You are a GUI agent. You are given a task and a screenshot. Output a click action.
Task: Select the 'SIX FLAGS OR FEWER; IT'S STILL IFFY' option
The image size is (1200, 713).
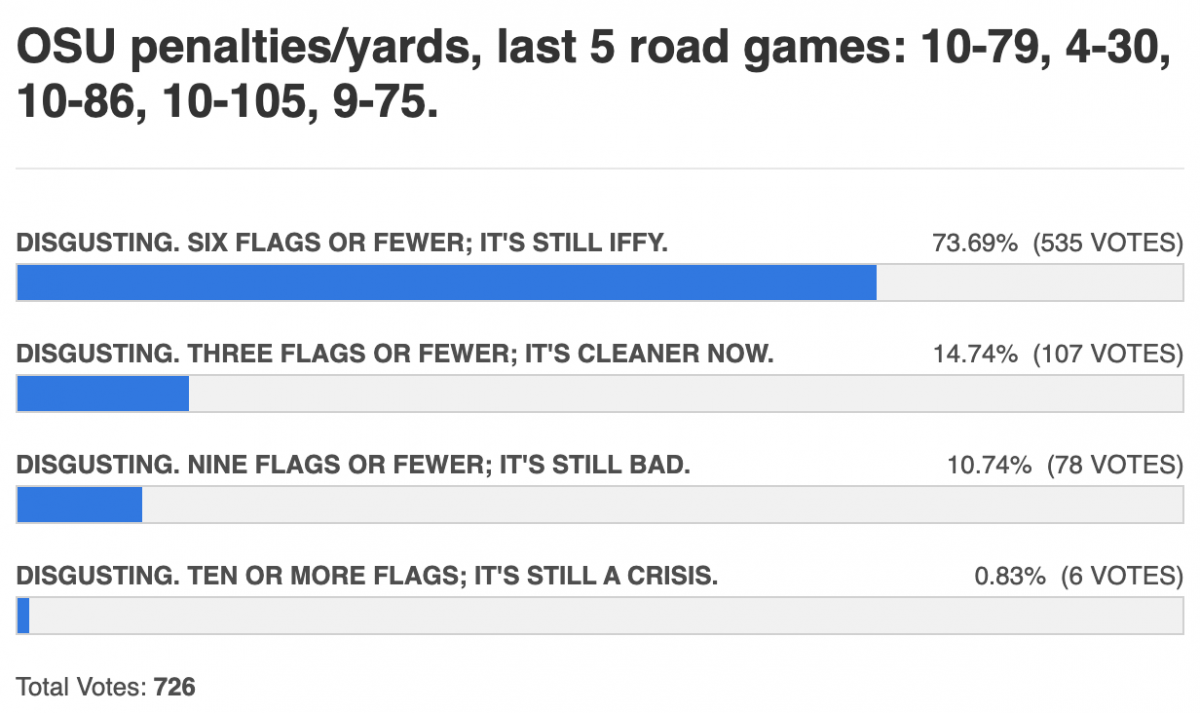(x=342, y=243)
